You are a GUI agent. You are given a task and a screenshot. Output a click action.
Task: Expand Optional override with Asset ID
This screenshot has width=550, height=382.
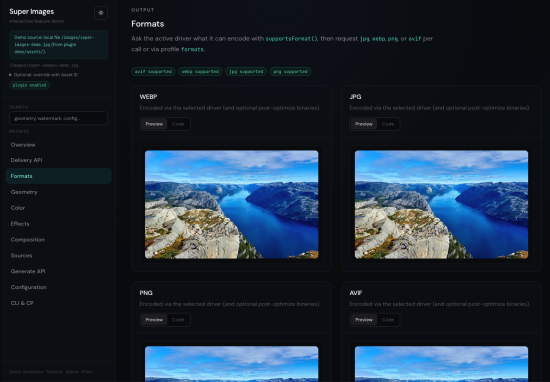[x=43, y=75]
